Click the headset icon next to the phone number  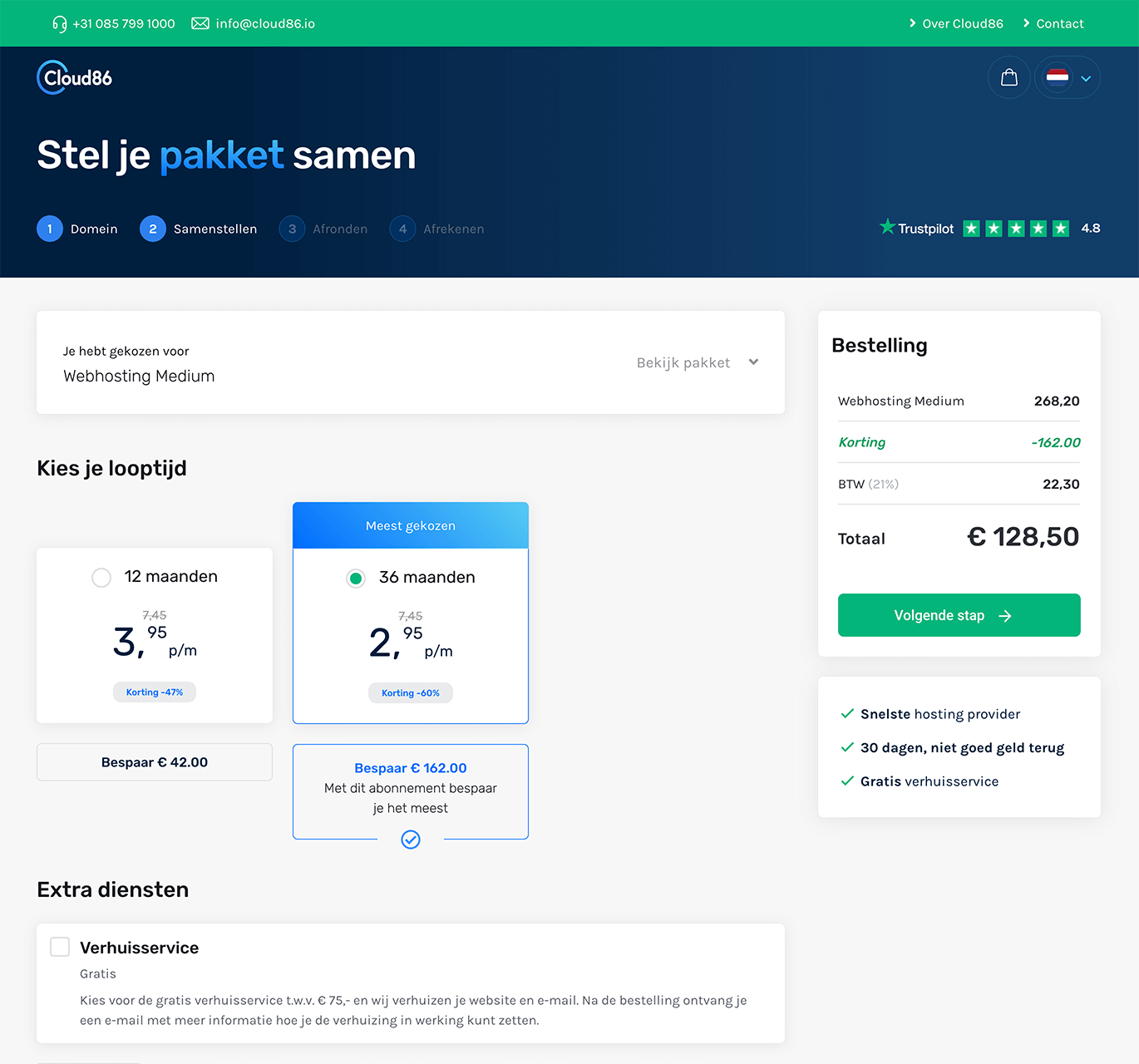click(x=58, y=23)
